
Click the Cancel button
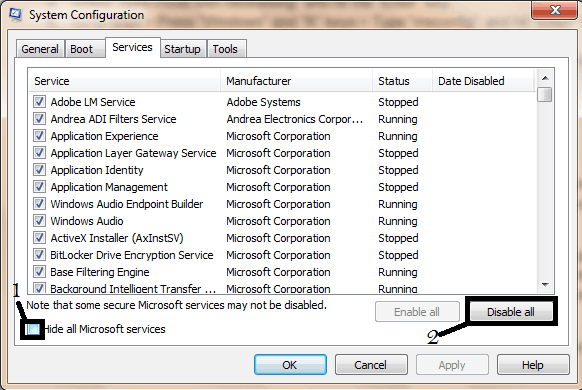point(371,365)
